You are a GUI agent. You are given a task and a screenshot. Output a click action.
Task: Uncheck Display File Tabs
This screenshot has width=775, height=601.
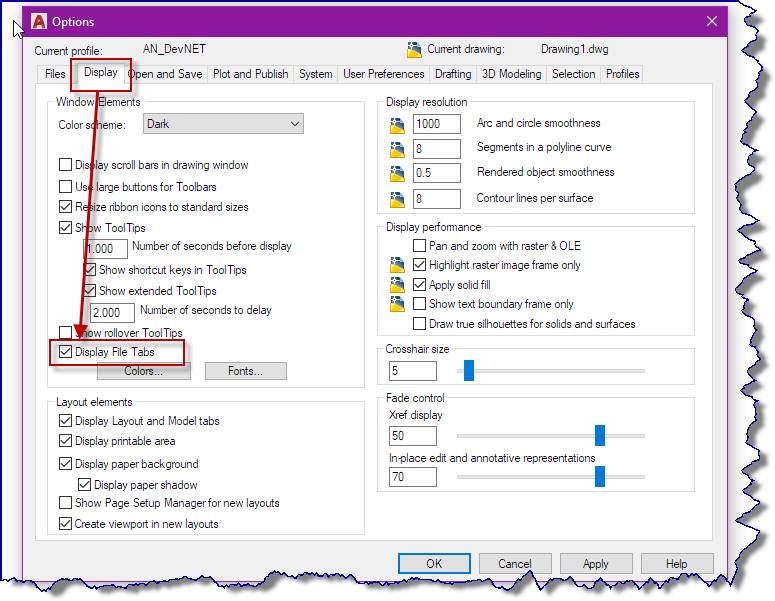click(x=65, y=351)
